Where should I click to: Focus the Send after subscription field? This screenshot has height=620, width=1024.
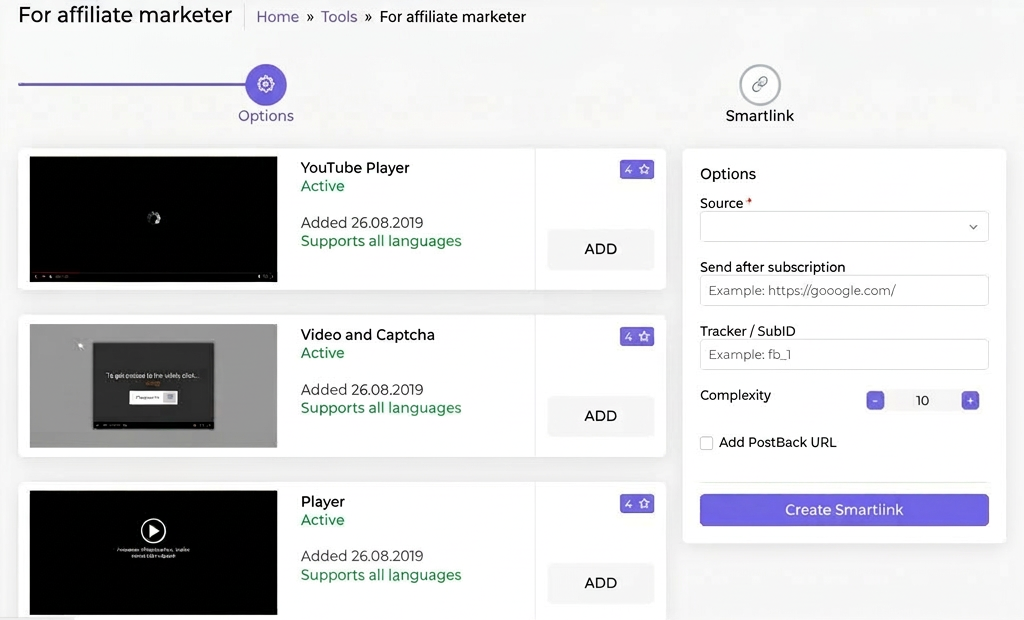coord(844,291)
